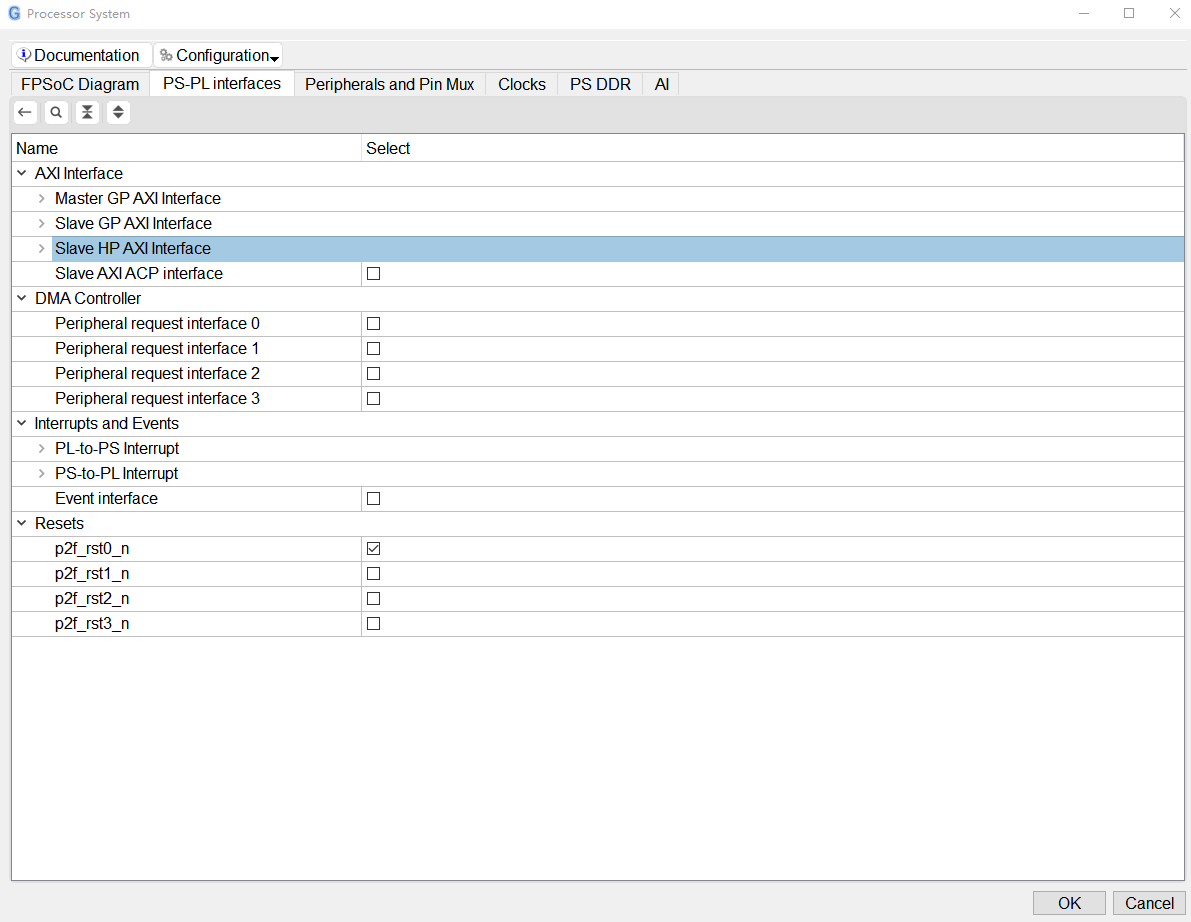Close the Processor System window
Screen dimensions: 1191x922
1174,13
